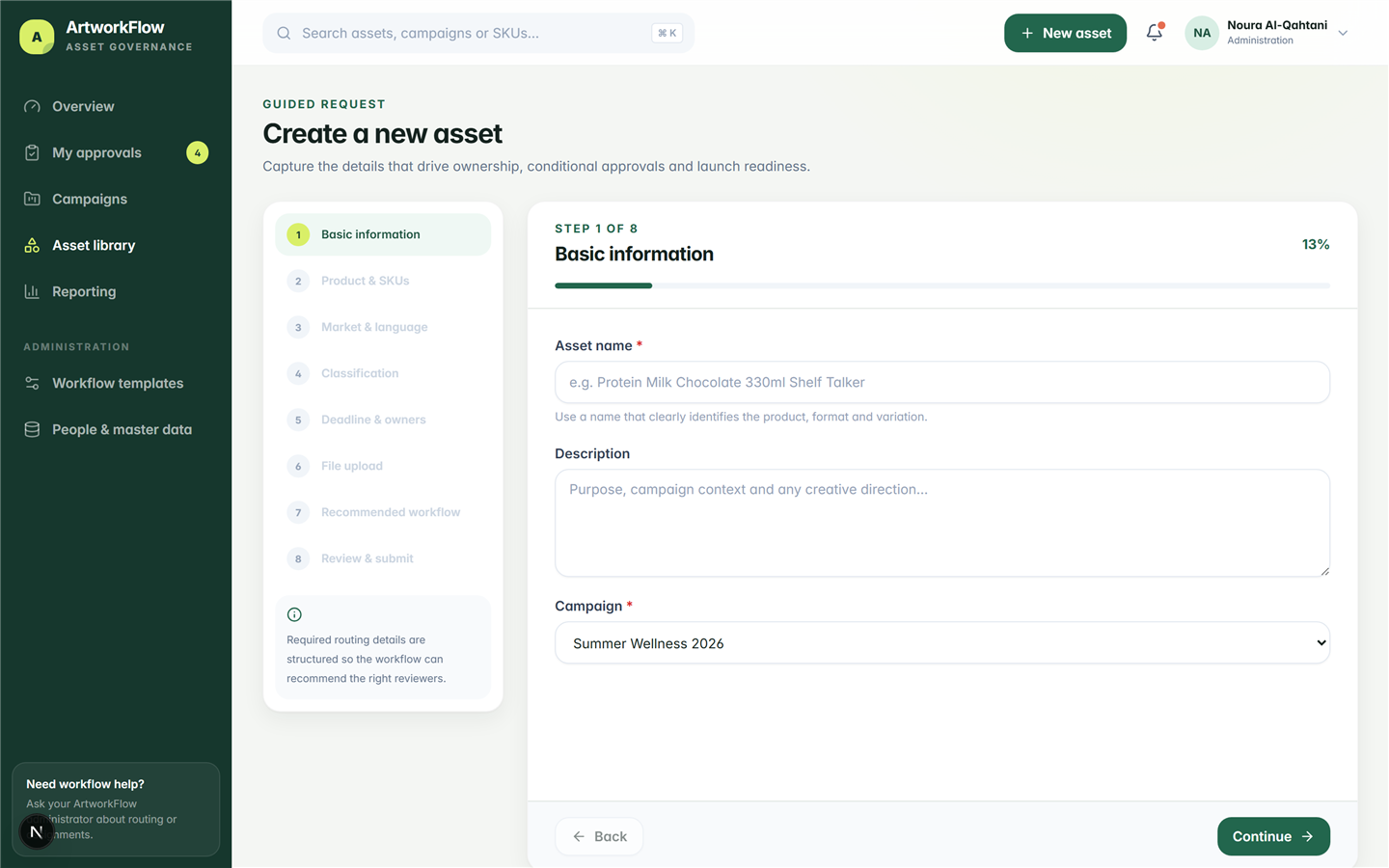This screenshot has height=868, width=1389.
Task: Click the search magnifier icon
Action: (x=284, y=33)
